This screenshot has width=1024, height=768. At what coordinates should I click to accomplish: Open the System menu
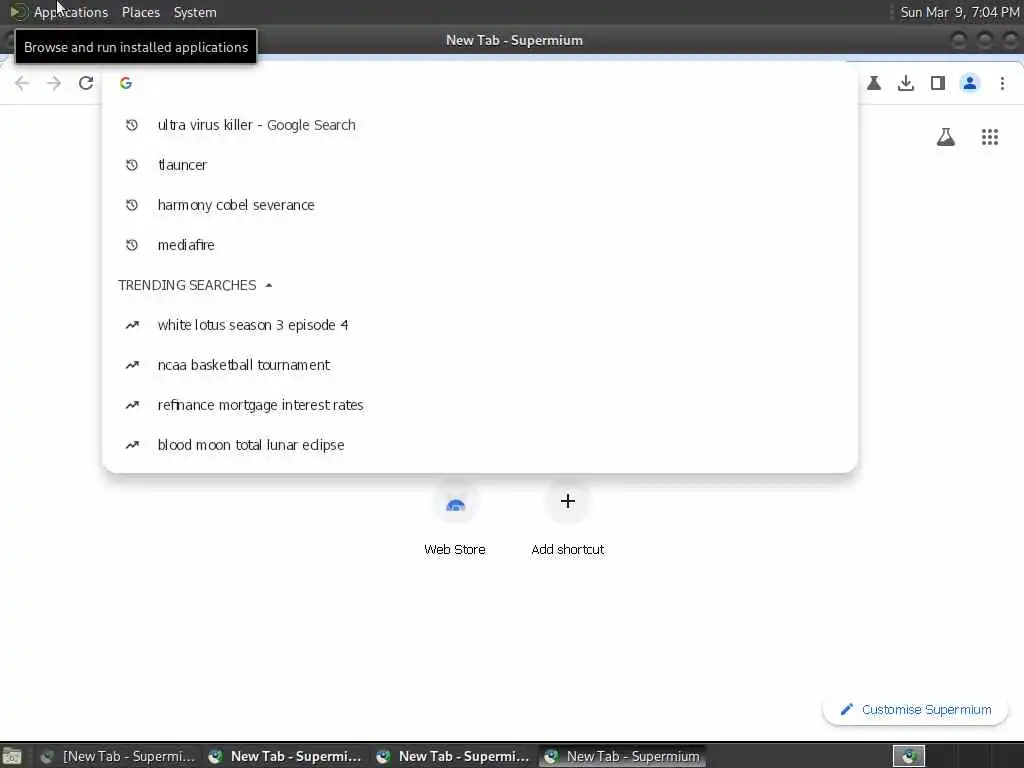click(x=195, y=12)
